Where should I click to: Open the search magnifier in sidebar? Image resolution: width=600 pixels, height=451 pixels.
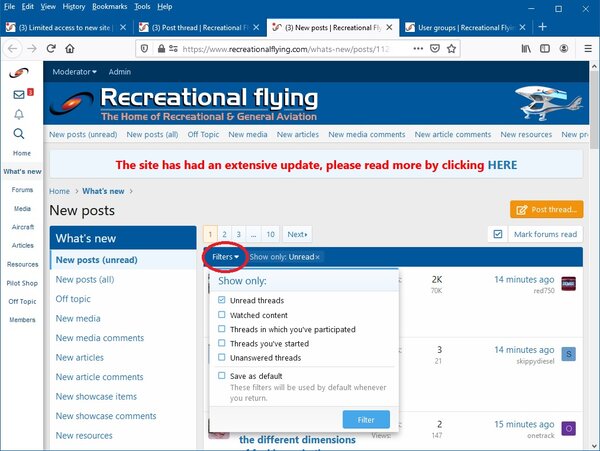pyautogui.click(x=19, y=132)
